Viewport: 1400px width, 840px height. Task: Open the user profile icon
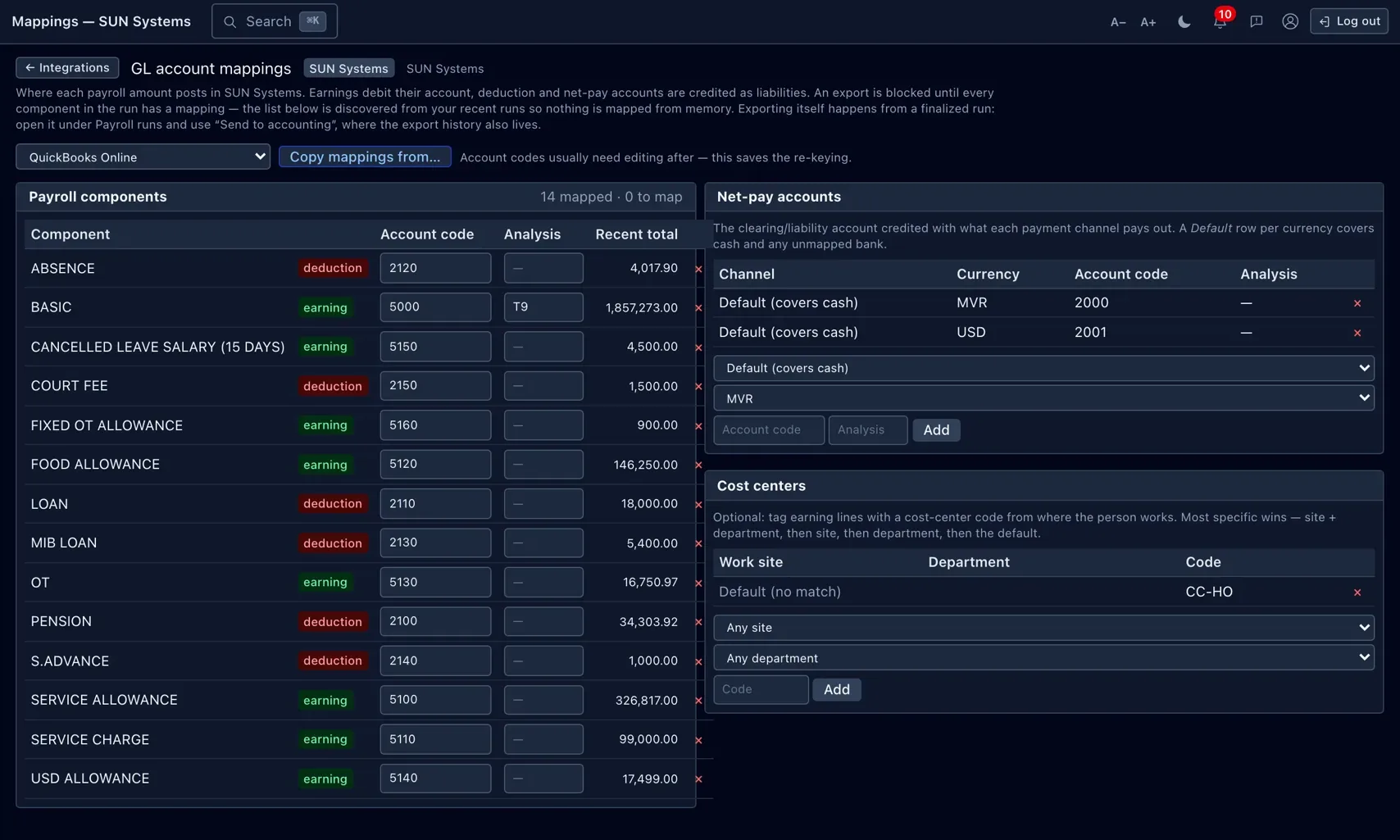(1290, 22)
